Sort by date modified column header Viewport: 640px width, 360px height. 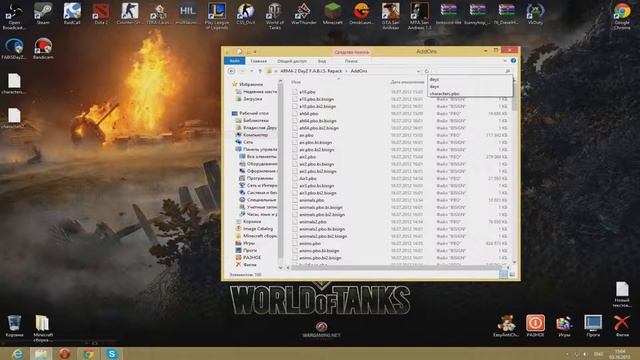click(x=407, y=82)
